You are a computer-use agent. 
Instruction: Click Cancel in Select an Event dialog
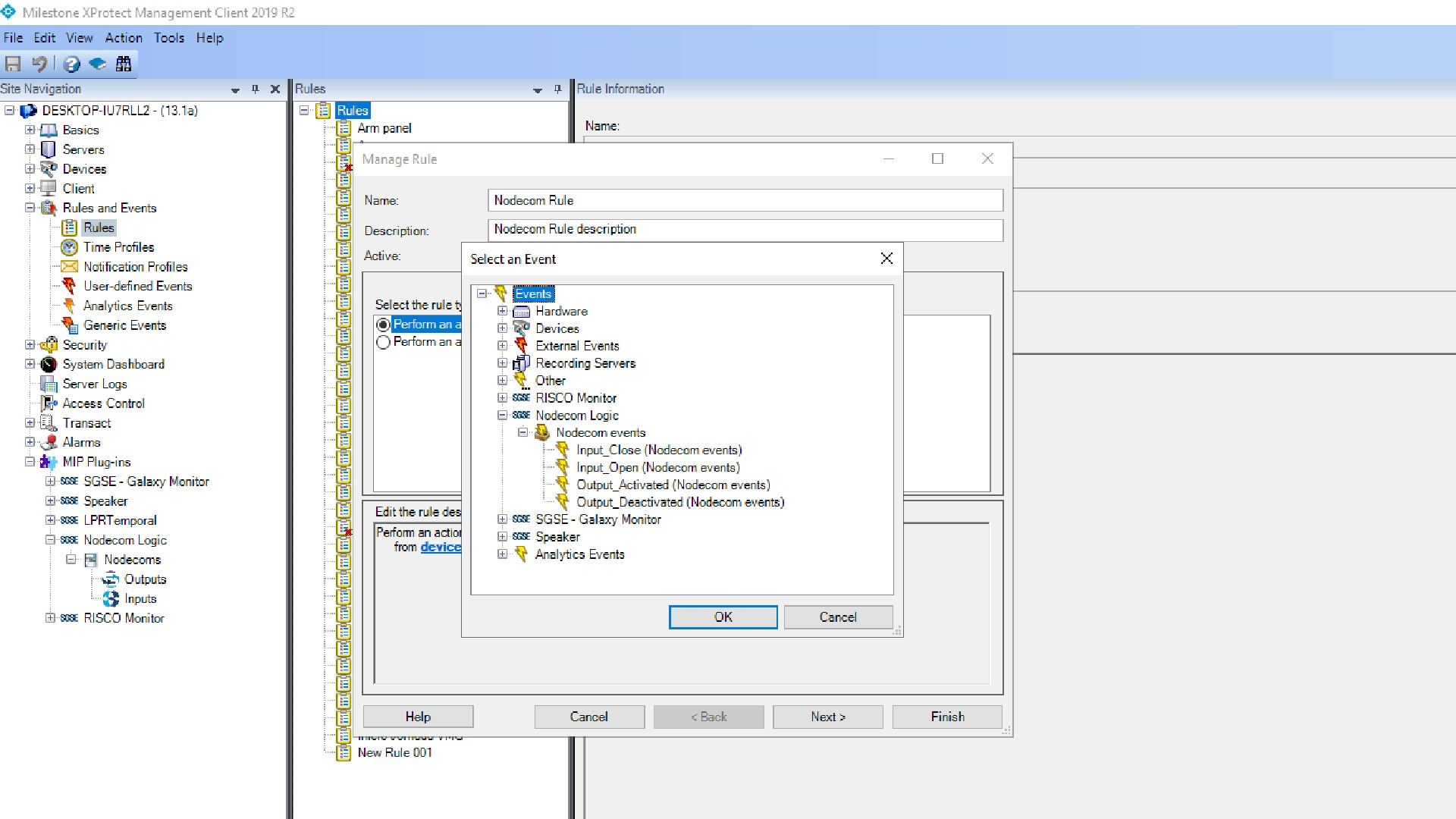[838, 617]
